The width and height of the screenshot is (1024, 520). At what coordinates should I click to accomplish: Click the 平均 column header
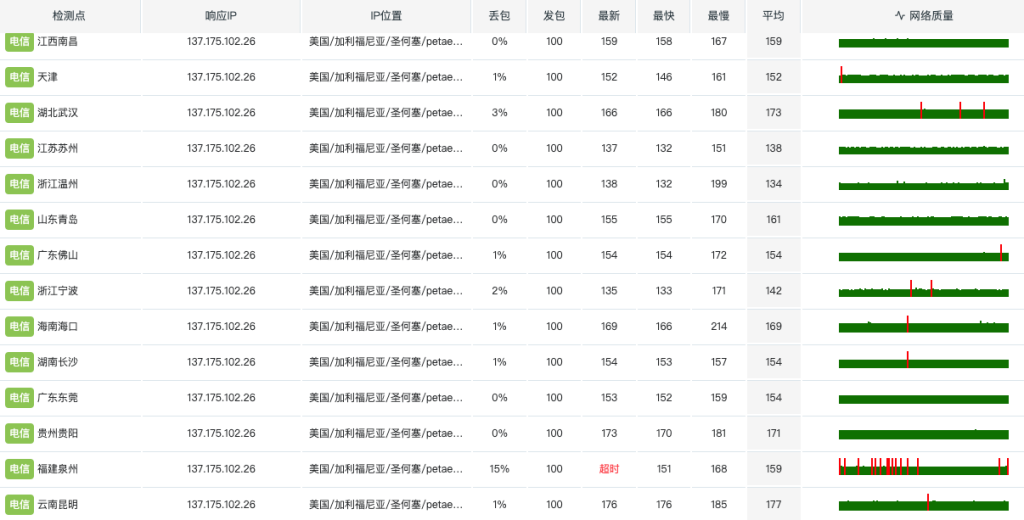pos(773,16)
